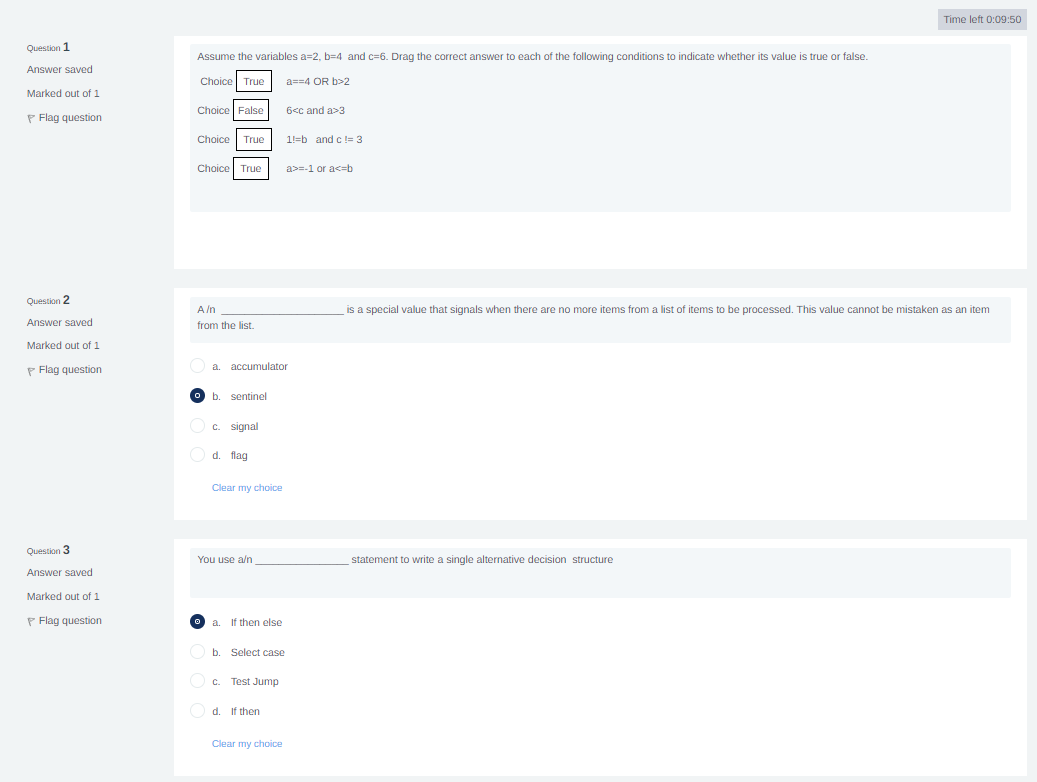
Task: Click 'Answer saved' under Question 1
Action: [60, 69]
